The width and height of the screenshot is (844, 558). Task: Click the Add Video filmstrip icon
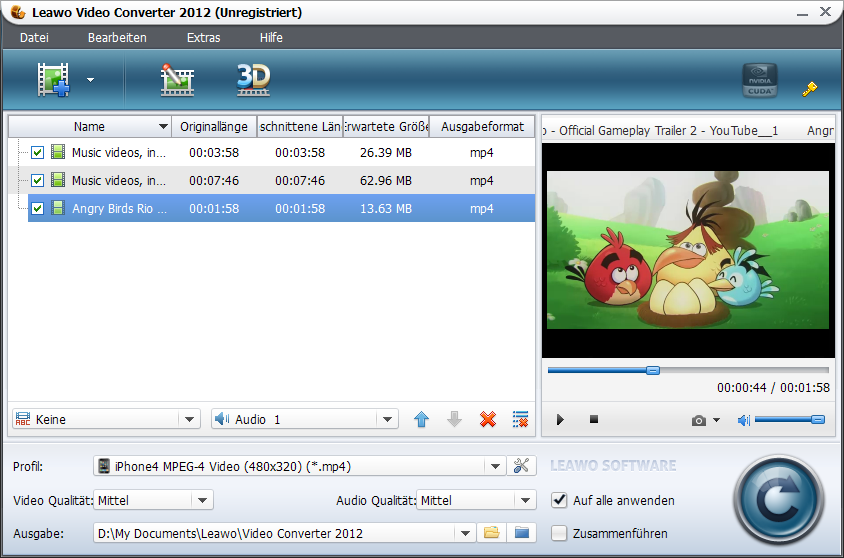pyautogui.click(x=53, y=80)
